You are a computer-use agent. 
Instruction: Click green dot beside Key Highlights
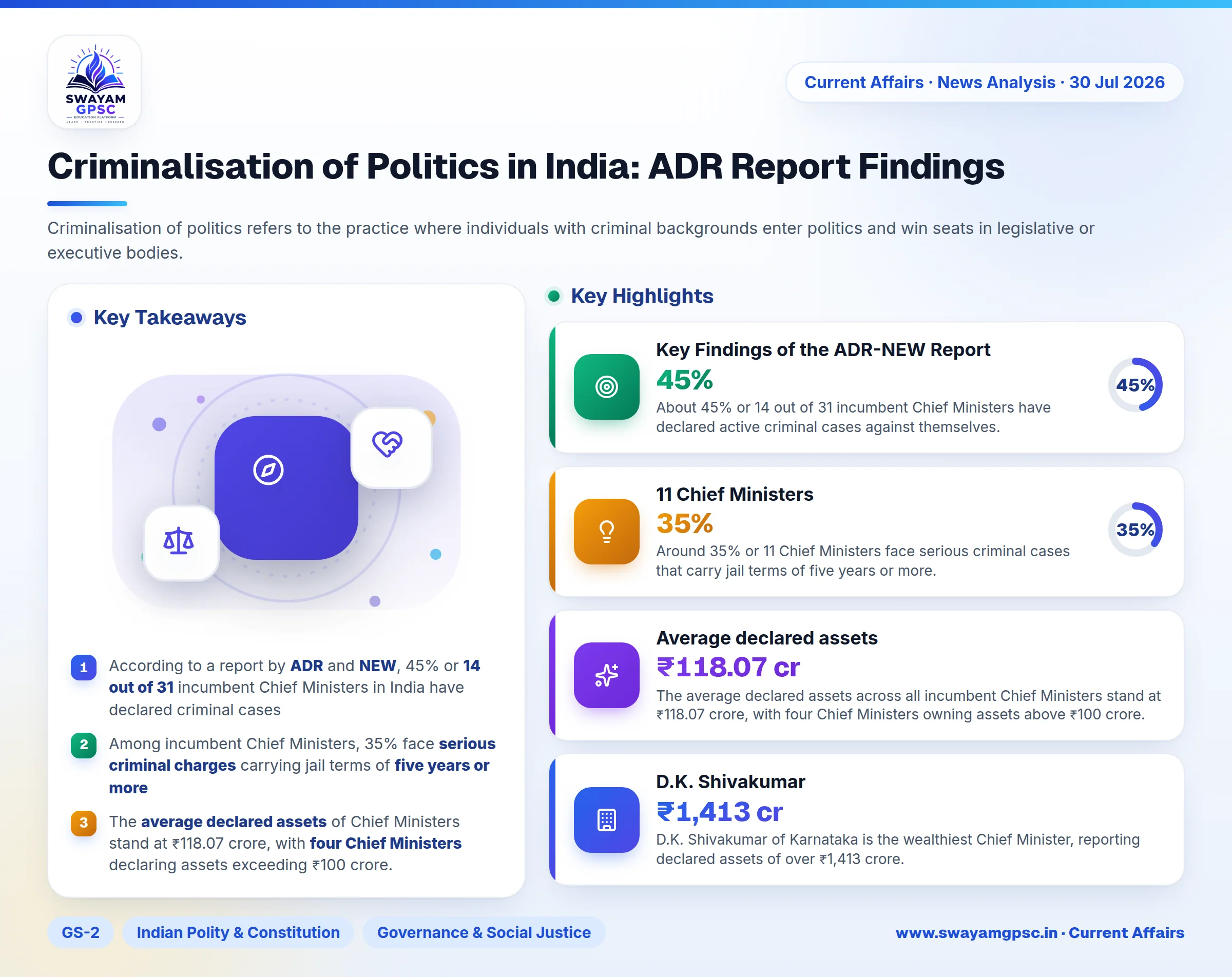coord(553,296)
